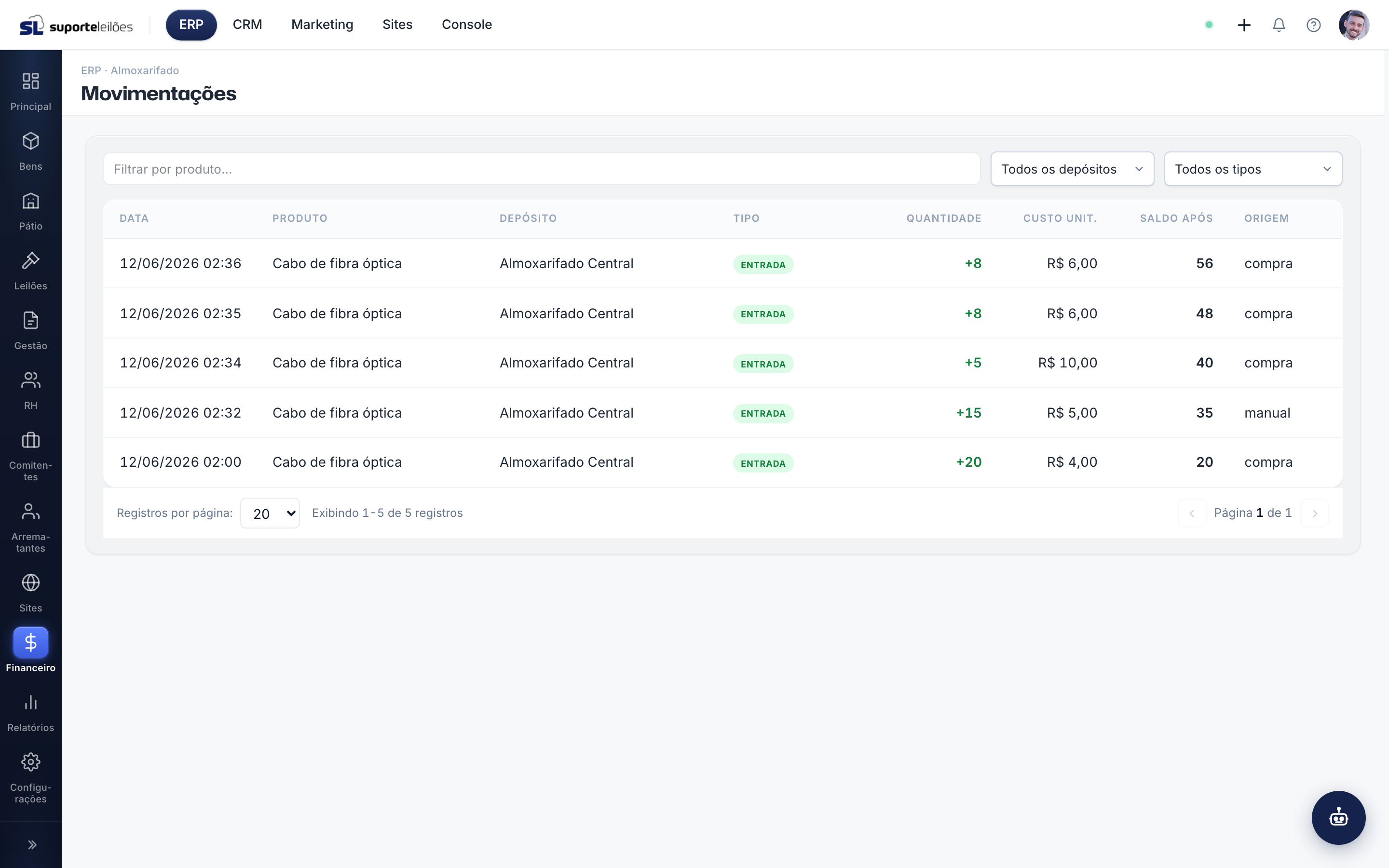The height and width of the screenshot is (868, 1389).
Task: Click the notifications bell icon
Action: [x=1279, y=25]
